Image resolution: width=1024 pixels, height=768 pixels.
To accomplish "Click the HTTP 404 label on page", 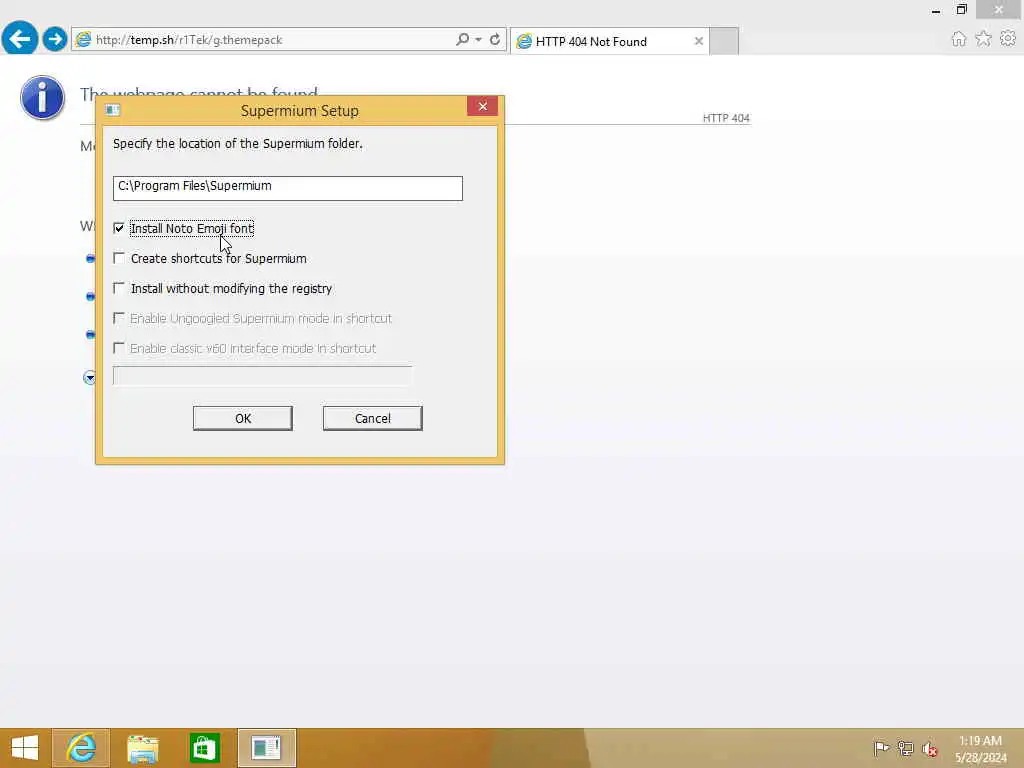I will [x=726, y=118].
